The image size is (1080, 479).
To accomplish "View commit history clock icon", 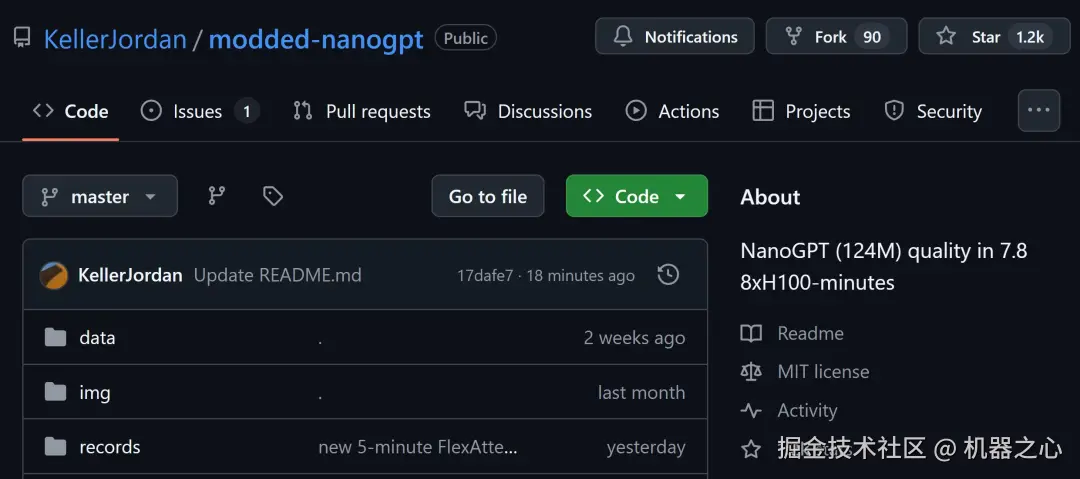I will [x=668, y=275].
